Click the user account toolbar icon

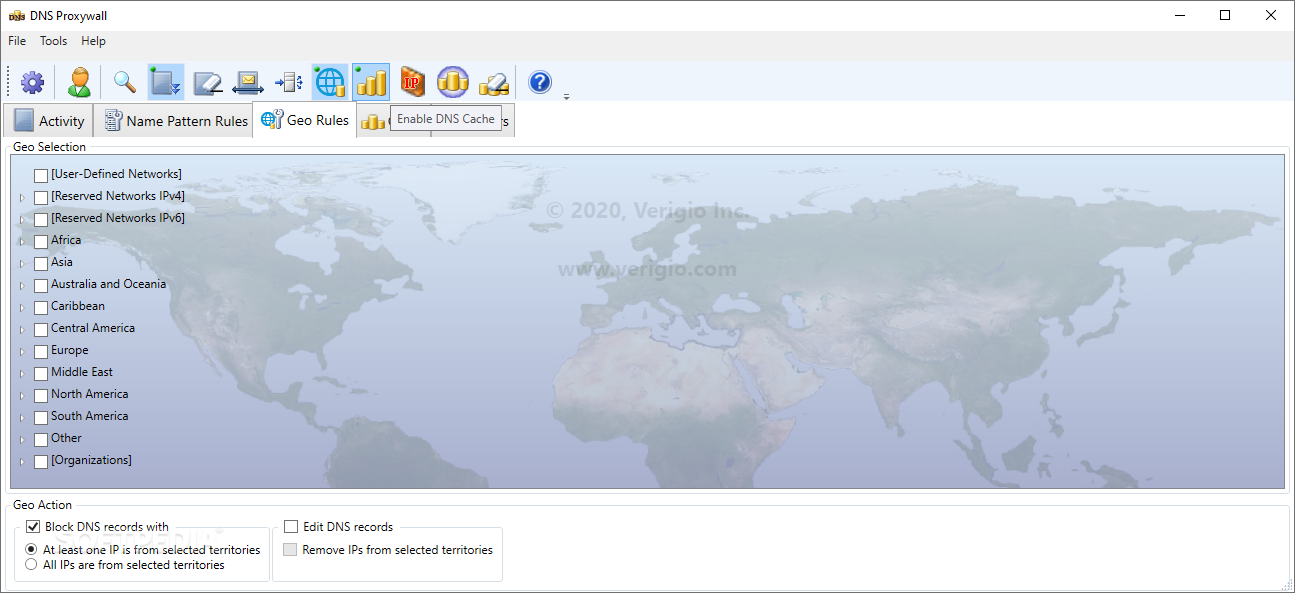(x=80, y=82)
